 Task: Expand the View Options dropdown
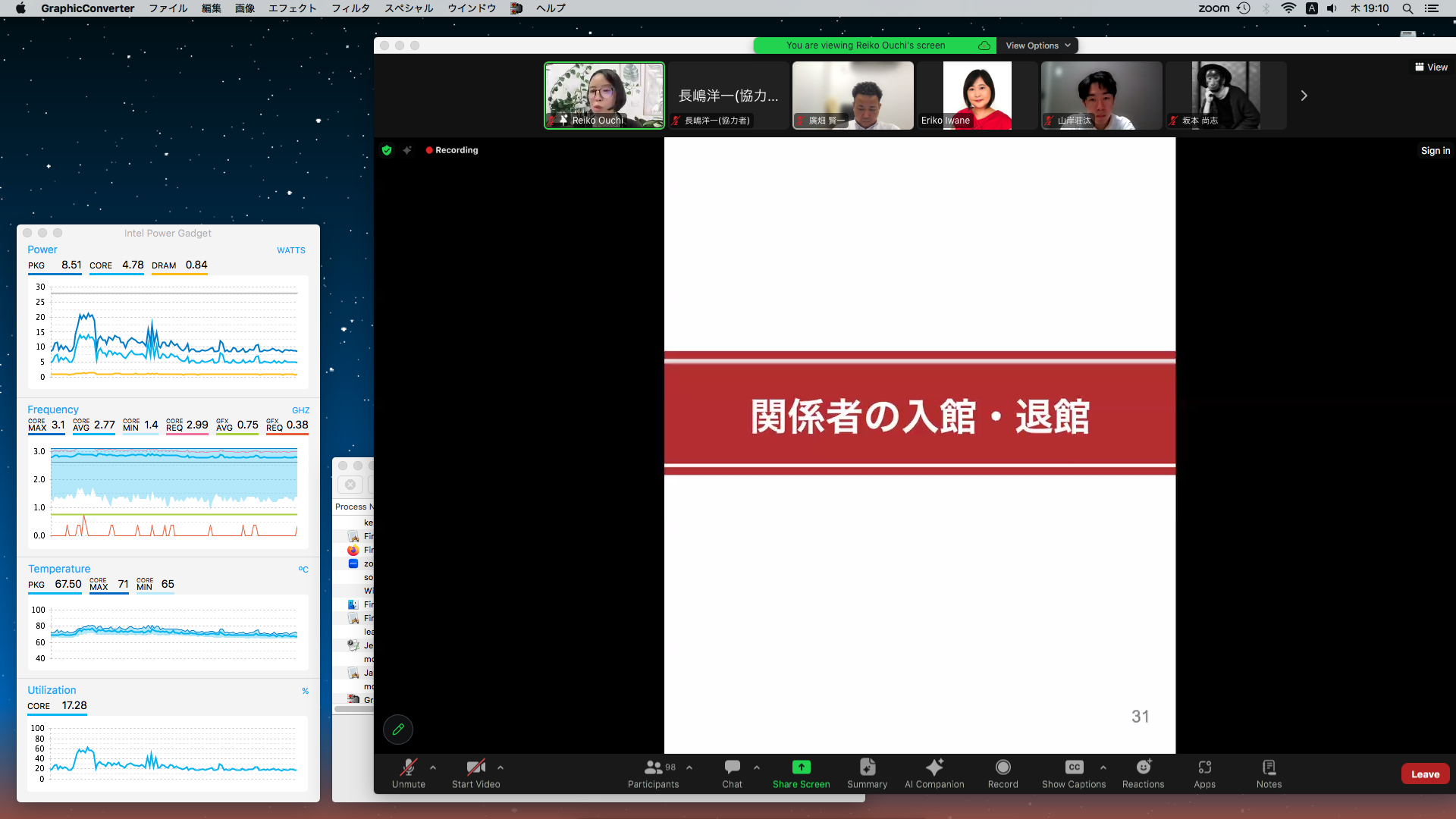1037,45
